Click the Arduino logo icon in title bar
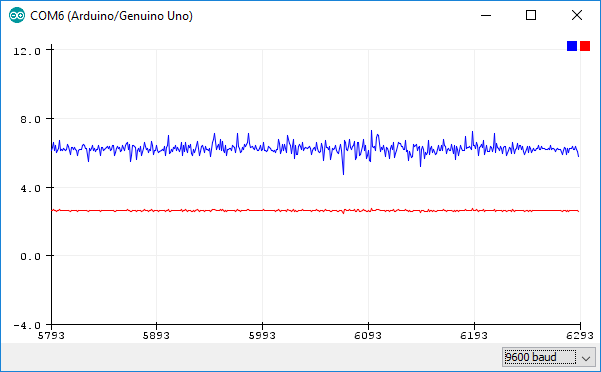The width and height of the screenshot is (601, 372). pyautogui.click(x=16, y=16)
